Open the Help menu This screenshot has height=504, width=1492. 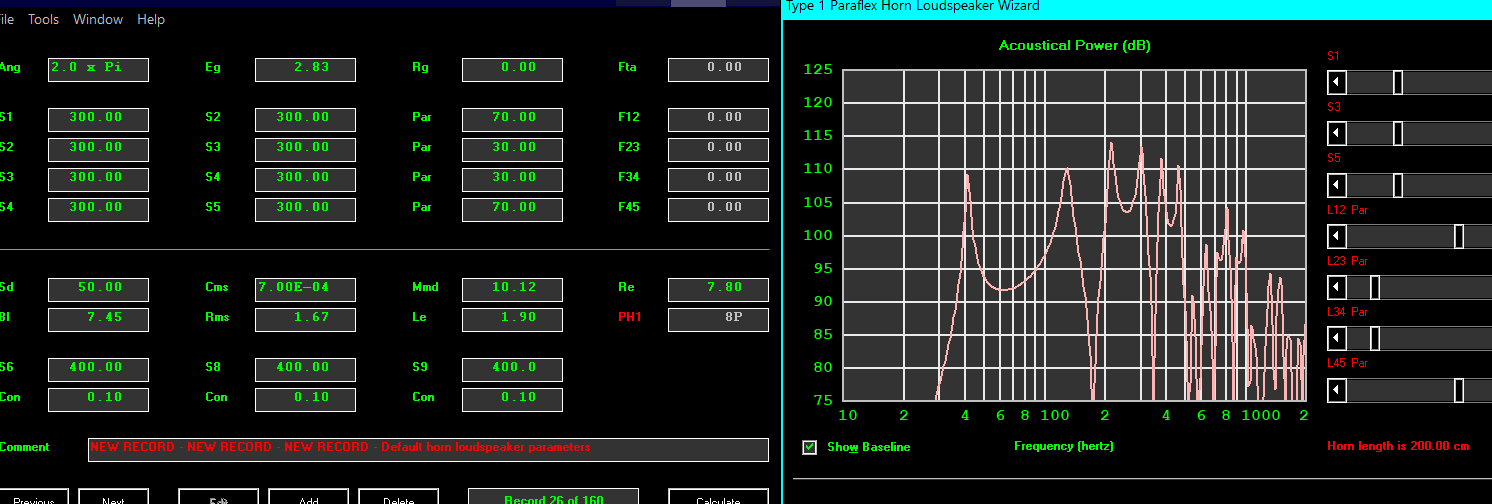(151, 19)
